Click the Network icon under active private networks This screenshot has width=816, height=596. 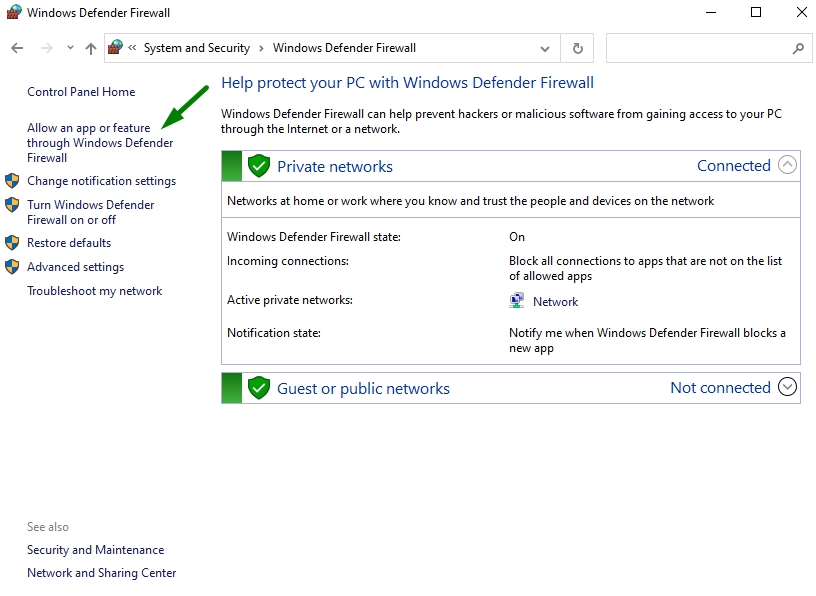[x=516, y=300]
